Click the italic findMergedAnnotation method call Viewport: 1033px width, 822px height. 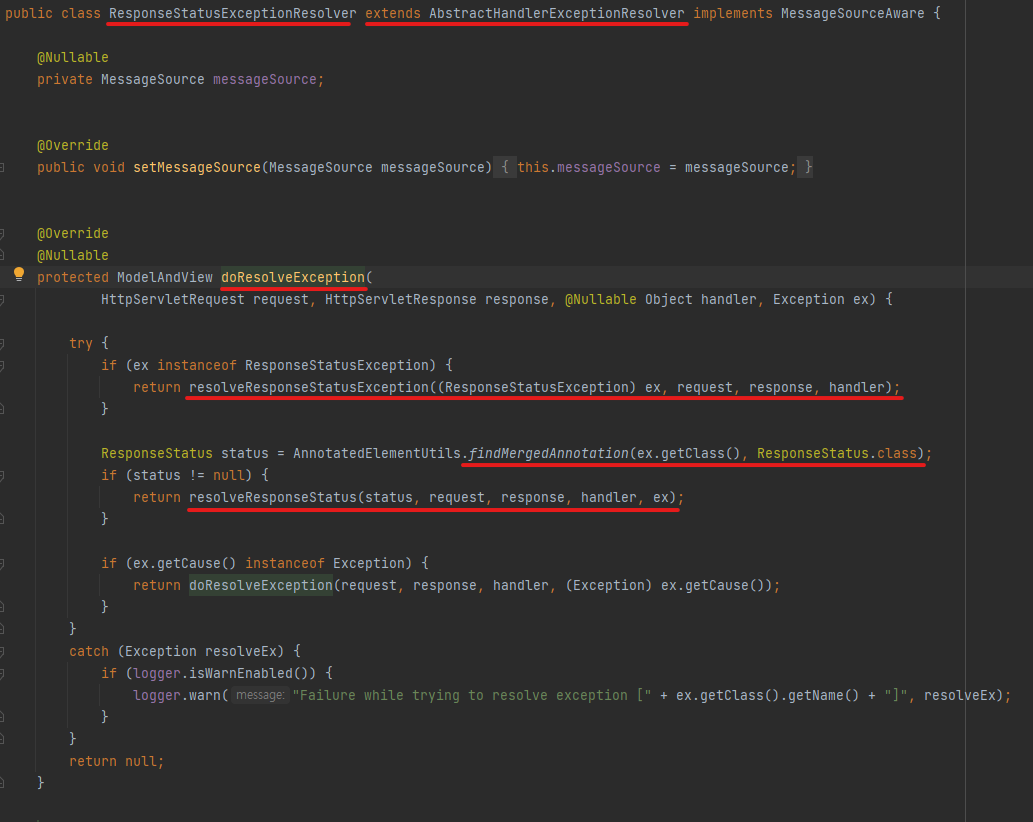coord(548,454)
